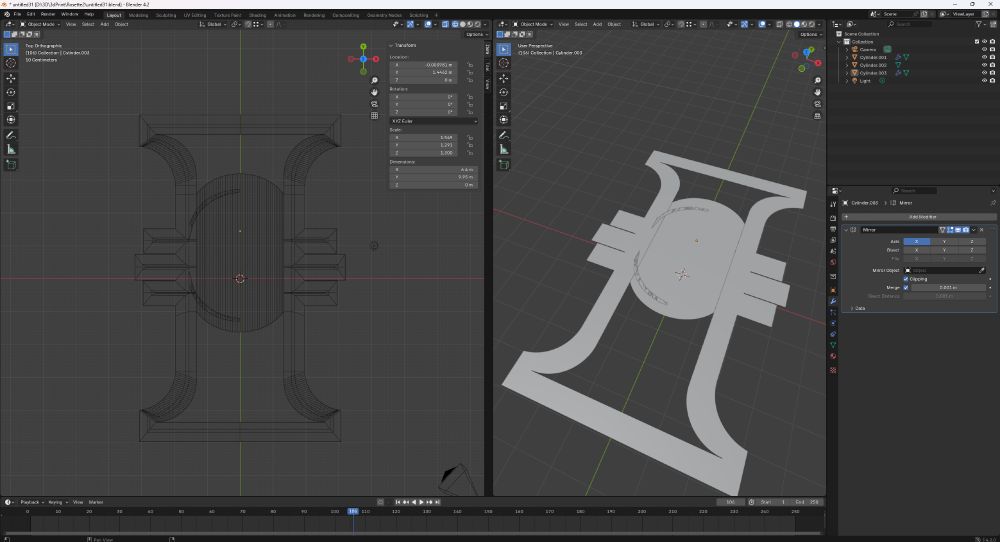This screenshot has width=1000, height=542.
Task: Expand Cylinder.001 in the outliner
Action: tap(847, 57)
